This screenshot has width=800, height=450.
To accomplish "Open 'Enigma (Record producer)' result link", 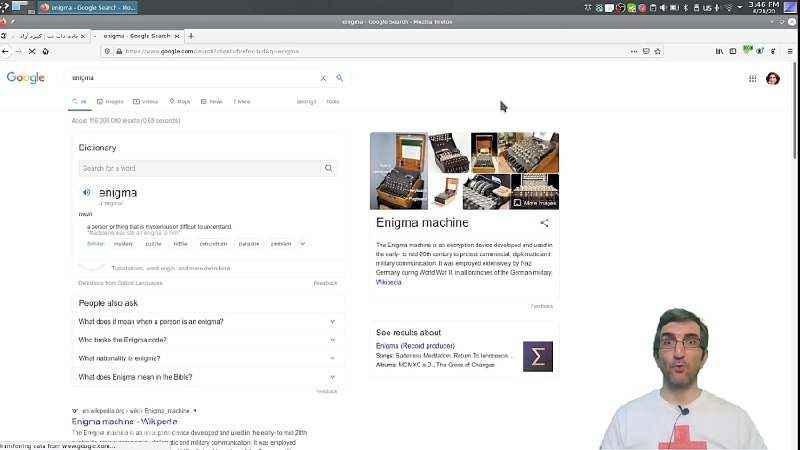I will coord(415,345).
